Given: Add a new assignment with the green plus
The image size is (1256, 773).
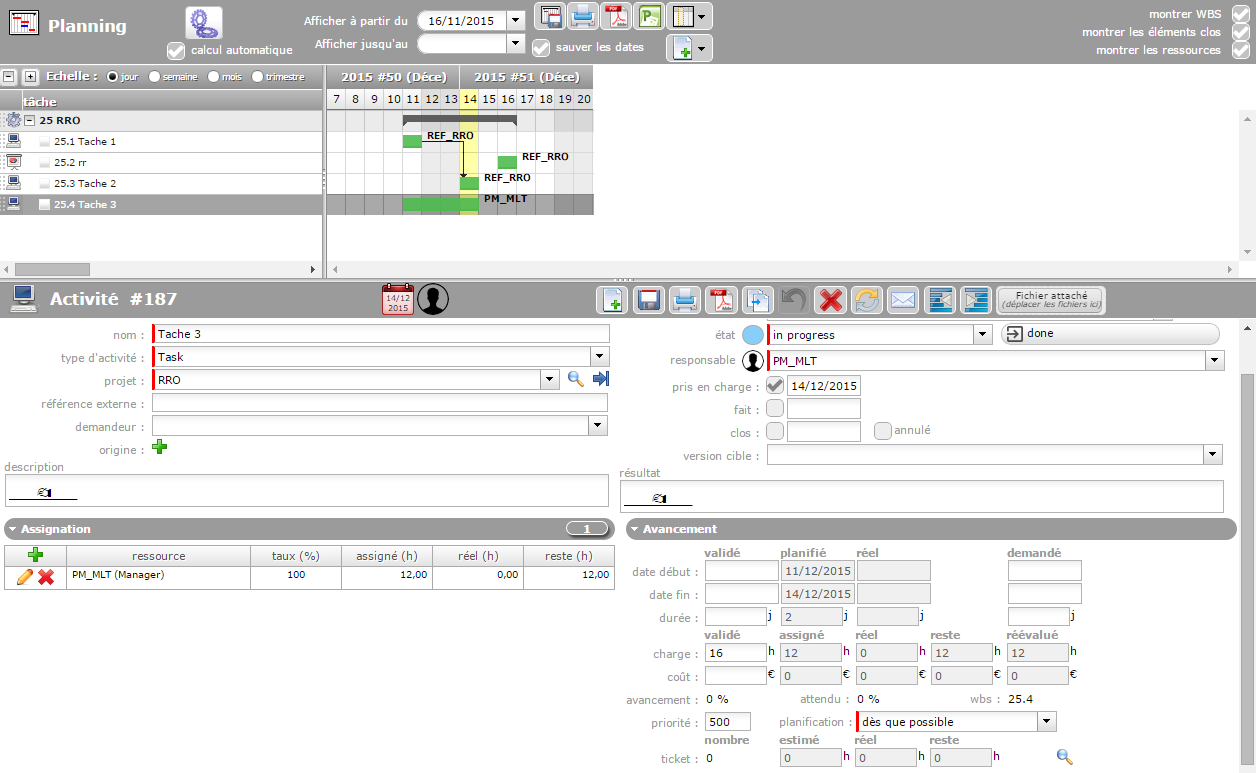Looking at the screenshot, I should click(x=36, y=556).
